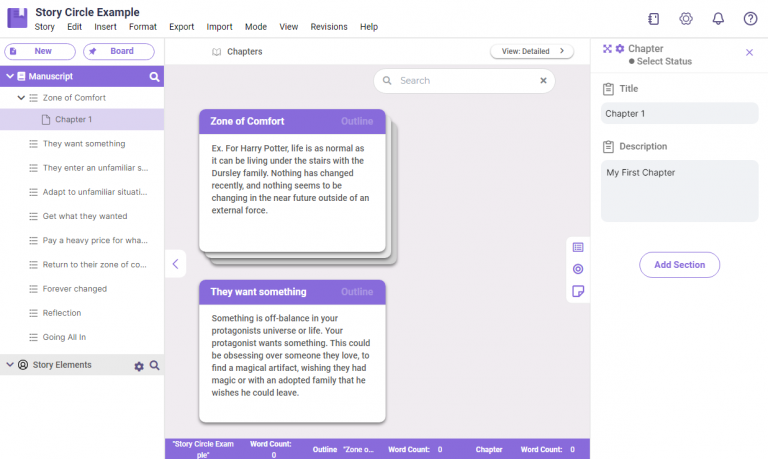Open the table list icon on right strip
Image resolution: width=768 pixels, height=459 pixels.
578,247
